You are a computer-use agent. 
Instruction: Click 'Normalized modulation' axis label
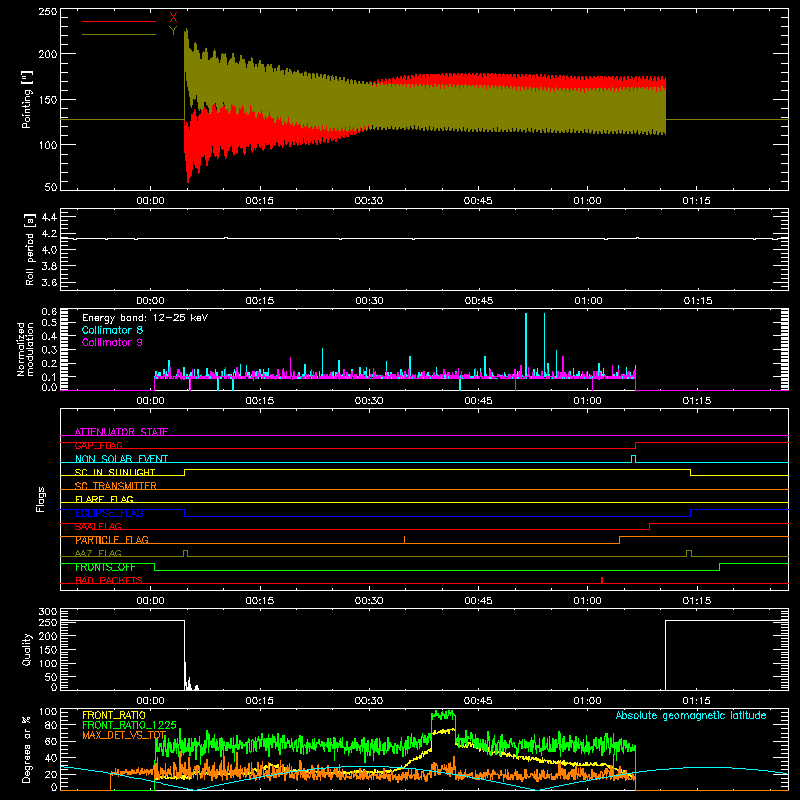pyautogui.click(x=26, y=349)
